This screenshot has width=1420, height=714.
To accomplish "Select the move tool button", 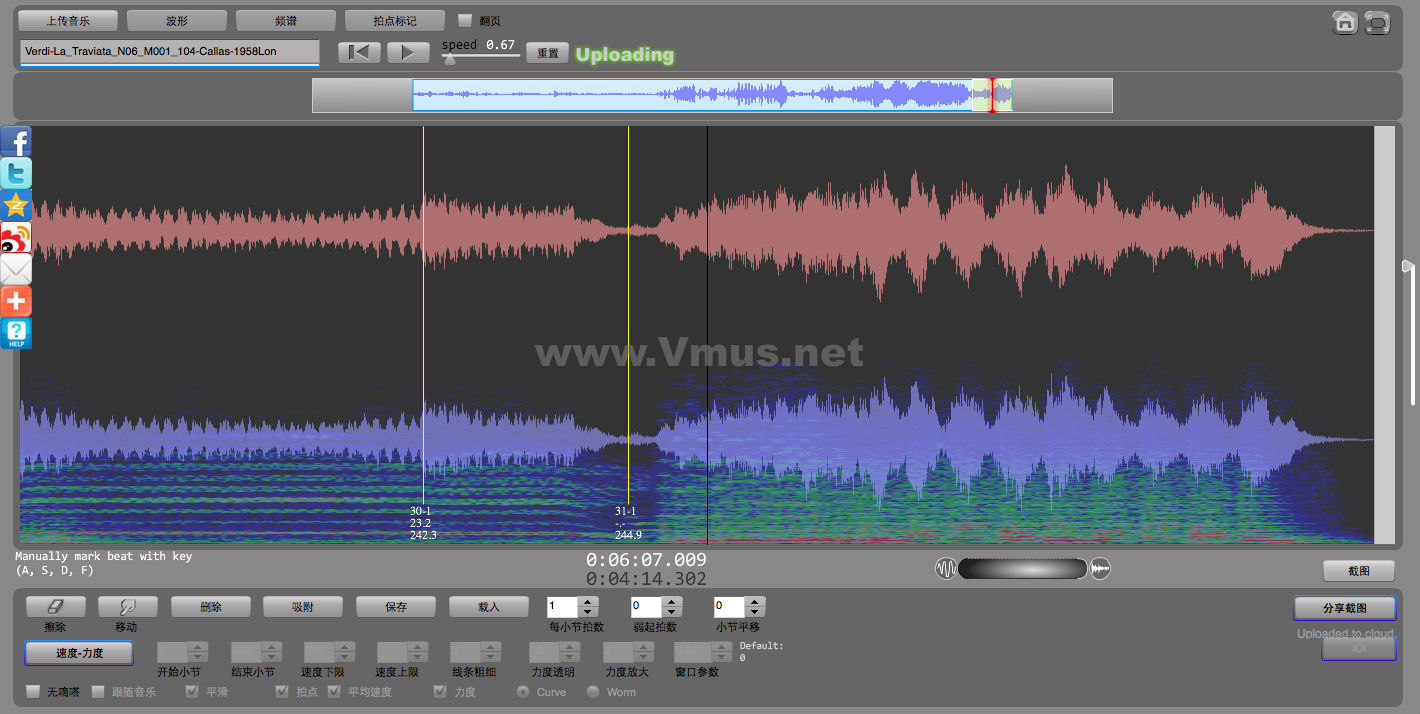I will (127, 606).
